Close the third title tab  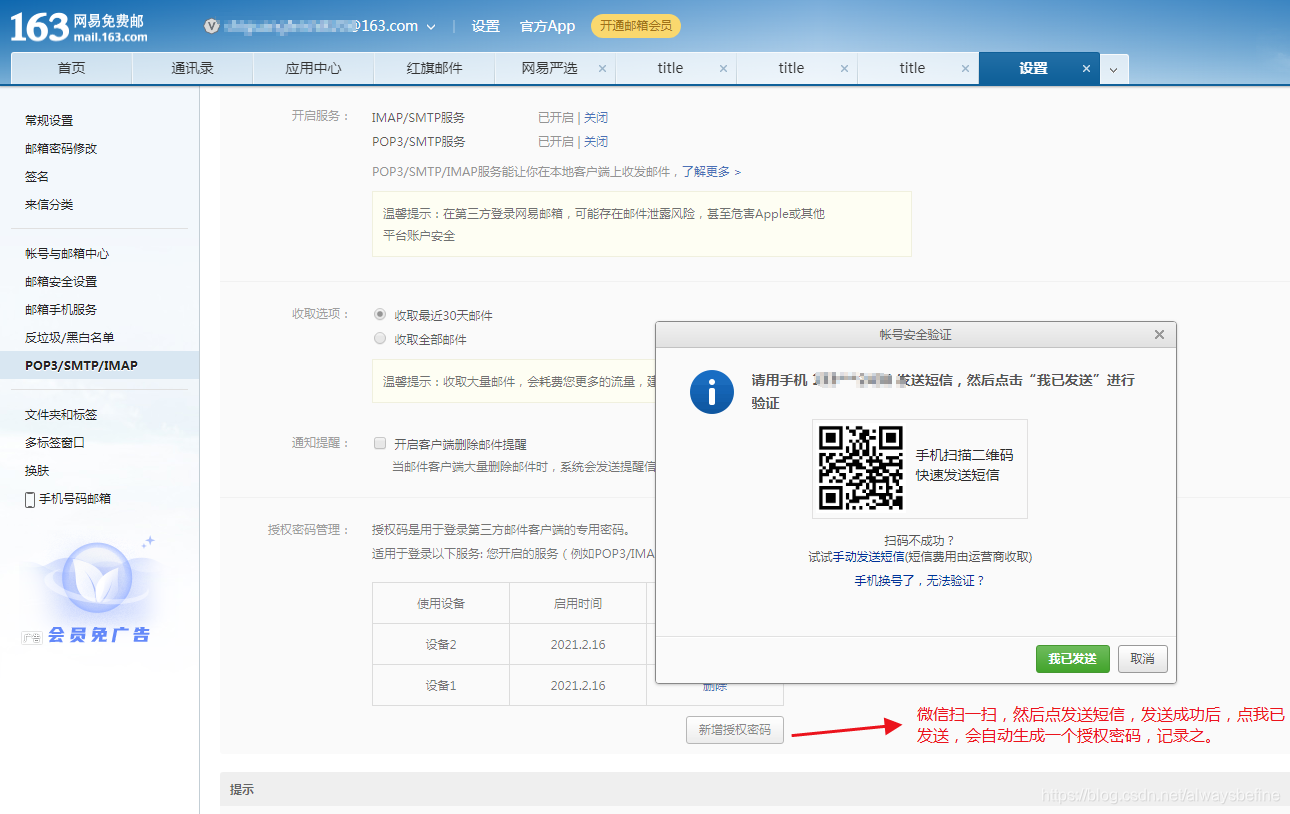pyautogui.click(x=965, y=69)
